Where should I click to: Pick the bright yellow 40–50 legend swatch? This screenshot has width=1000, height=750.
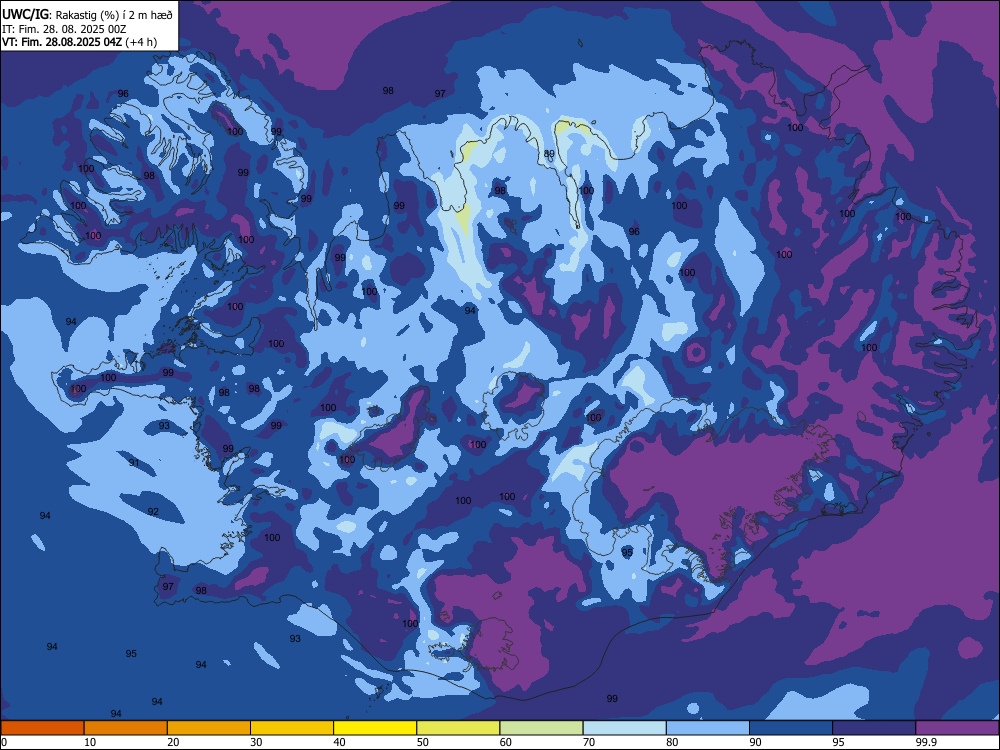point(375,728)
